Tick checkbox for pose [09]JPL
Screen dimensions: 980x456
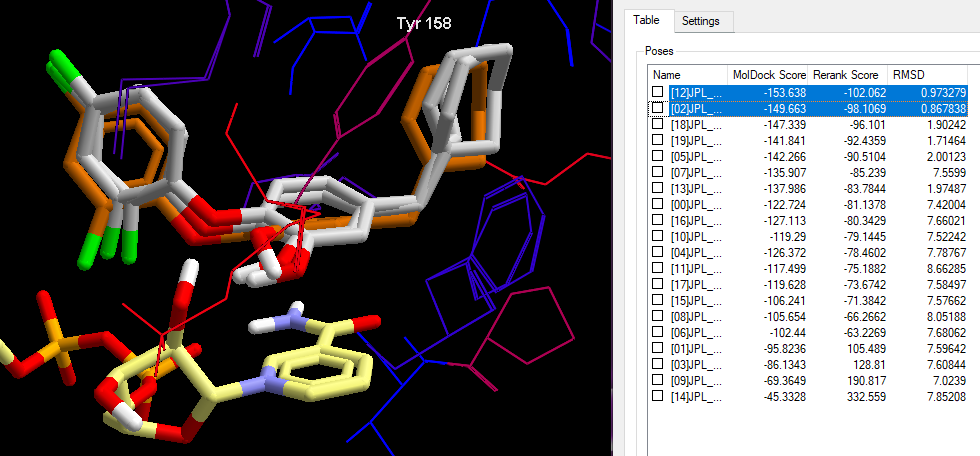coord(658,380)
